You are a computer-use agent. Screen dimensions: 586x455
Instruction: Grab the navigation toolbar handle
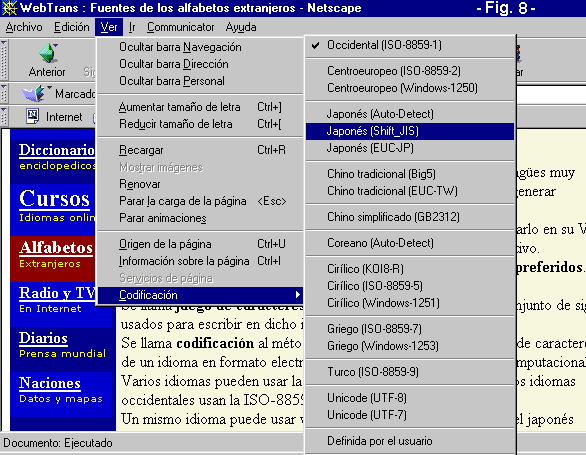[4, 59]
